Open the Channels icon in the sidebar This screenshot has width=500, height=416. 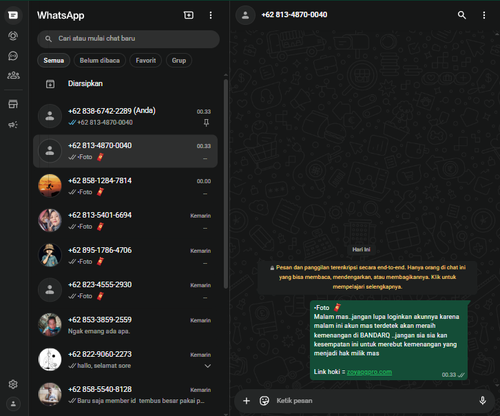click(13, 56)
